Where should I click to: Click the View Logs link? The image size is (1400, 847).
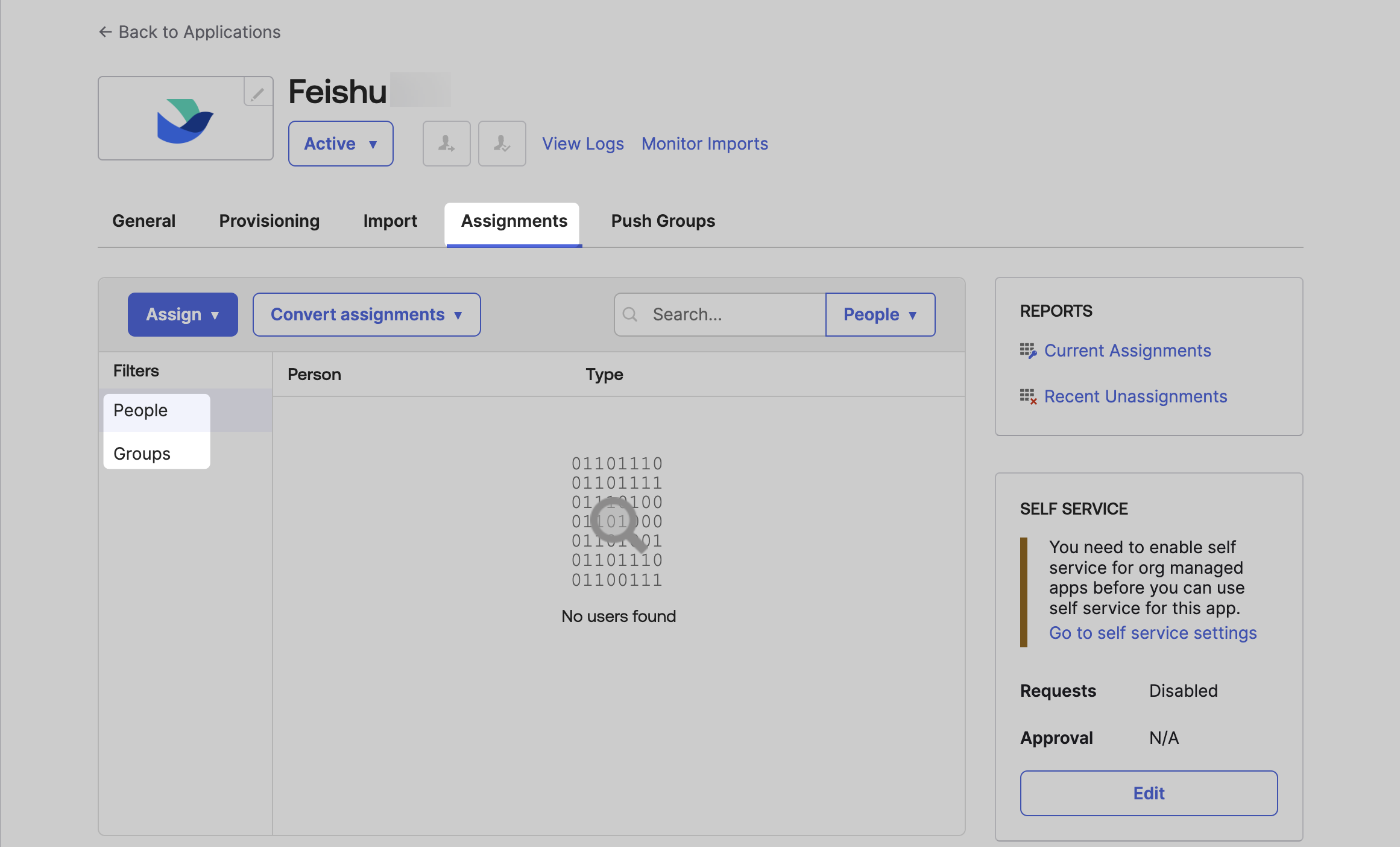coord(582,144)
